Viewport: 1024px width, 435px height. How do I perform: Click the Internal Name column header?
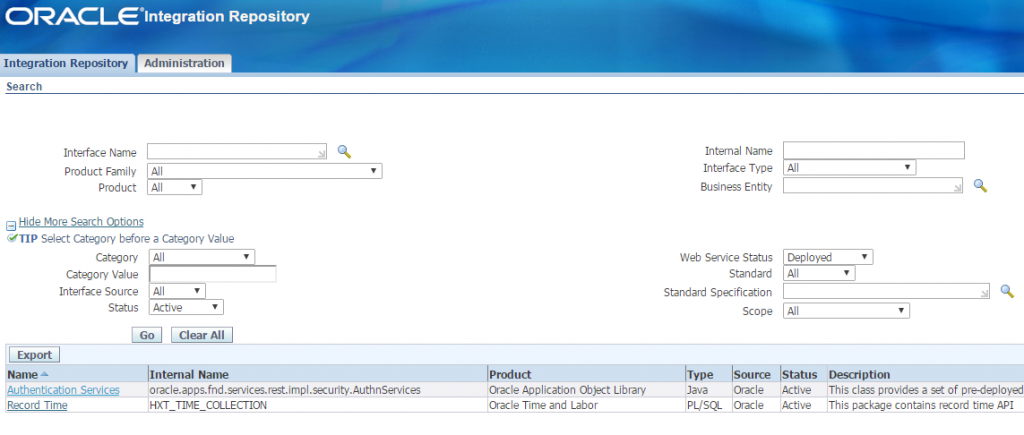(189, 375)
